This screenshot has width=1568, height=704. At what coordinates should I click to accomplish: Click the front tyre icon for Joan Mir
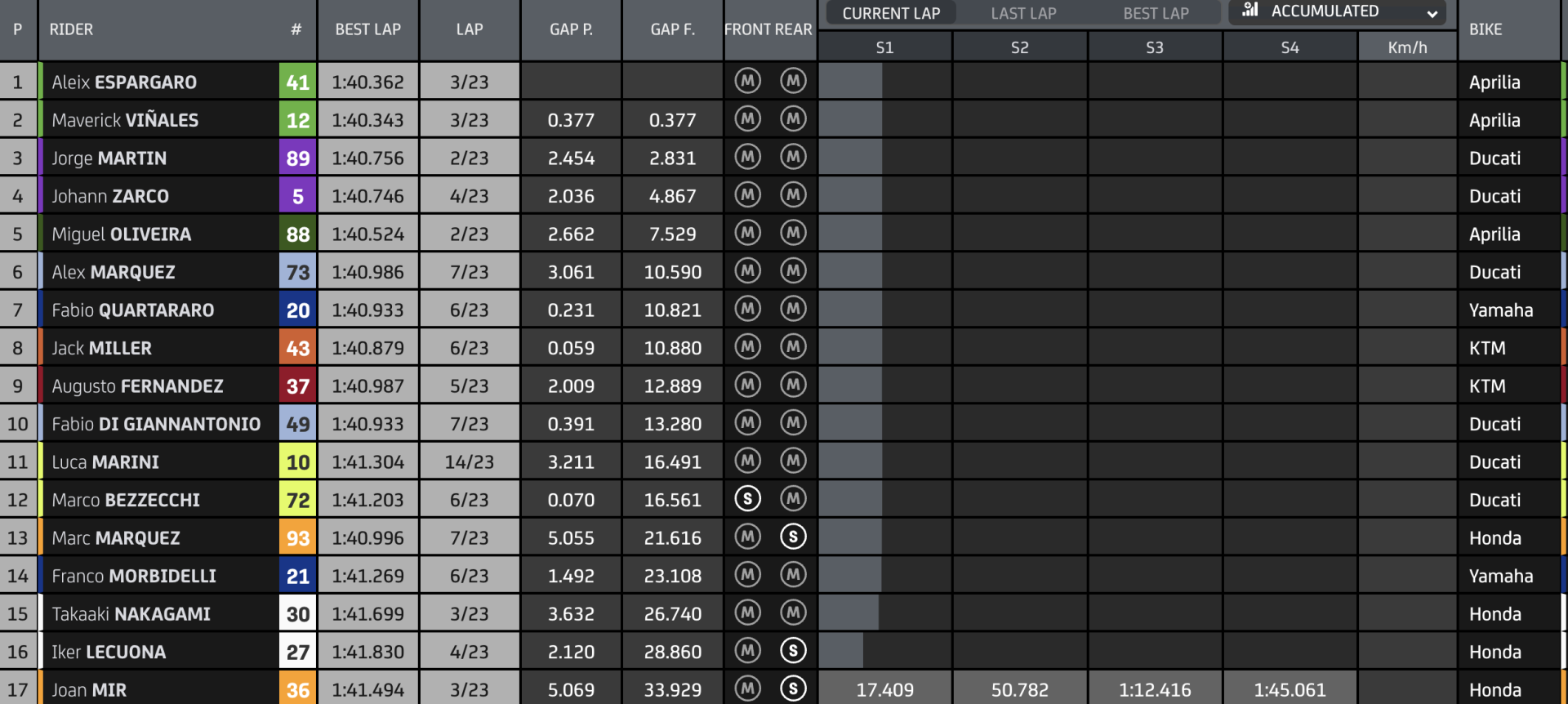pyautogui.click(x=747, y=688)
